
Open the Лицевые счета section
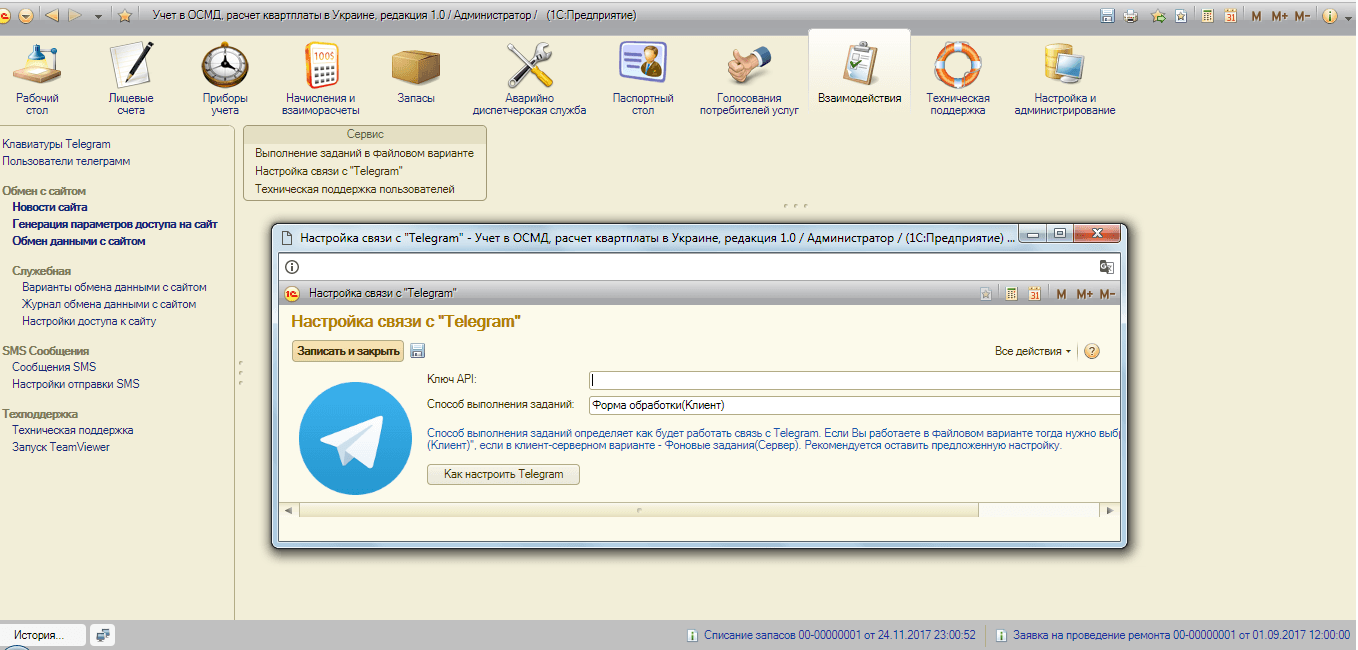coord(131,78)
